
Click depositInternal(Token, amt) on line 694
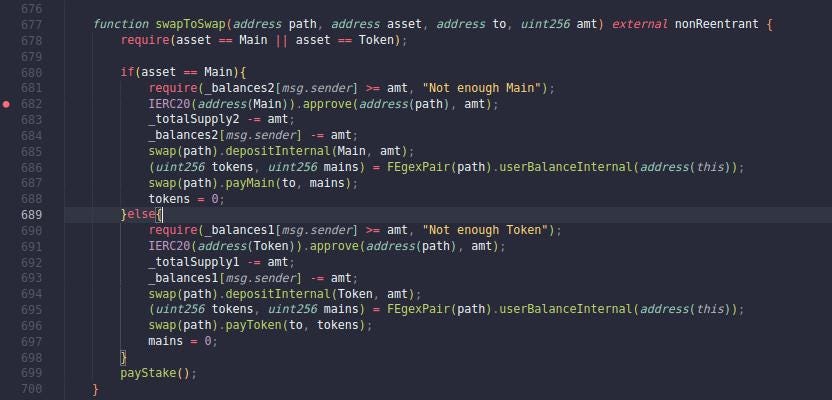point(320,293)
